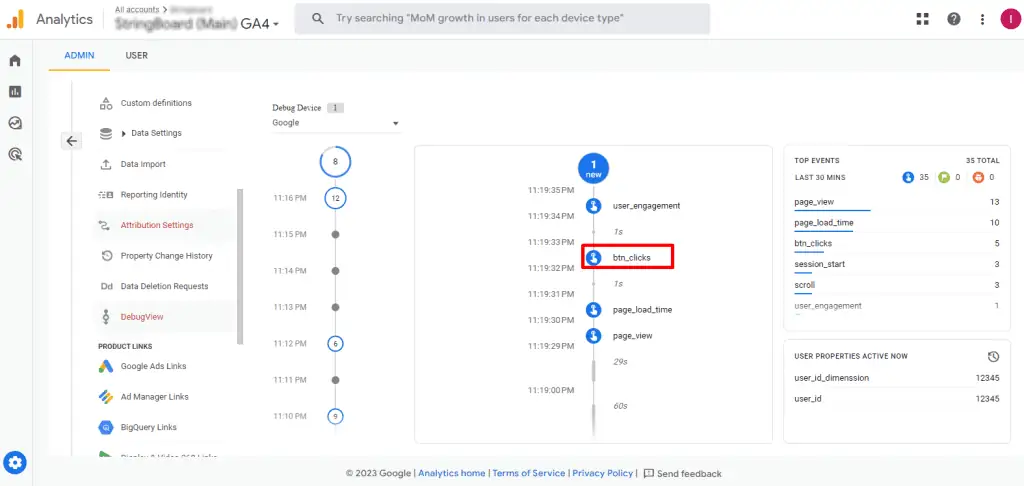Open Custom definitions menu item

click(156, 103)
